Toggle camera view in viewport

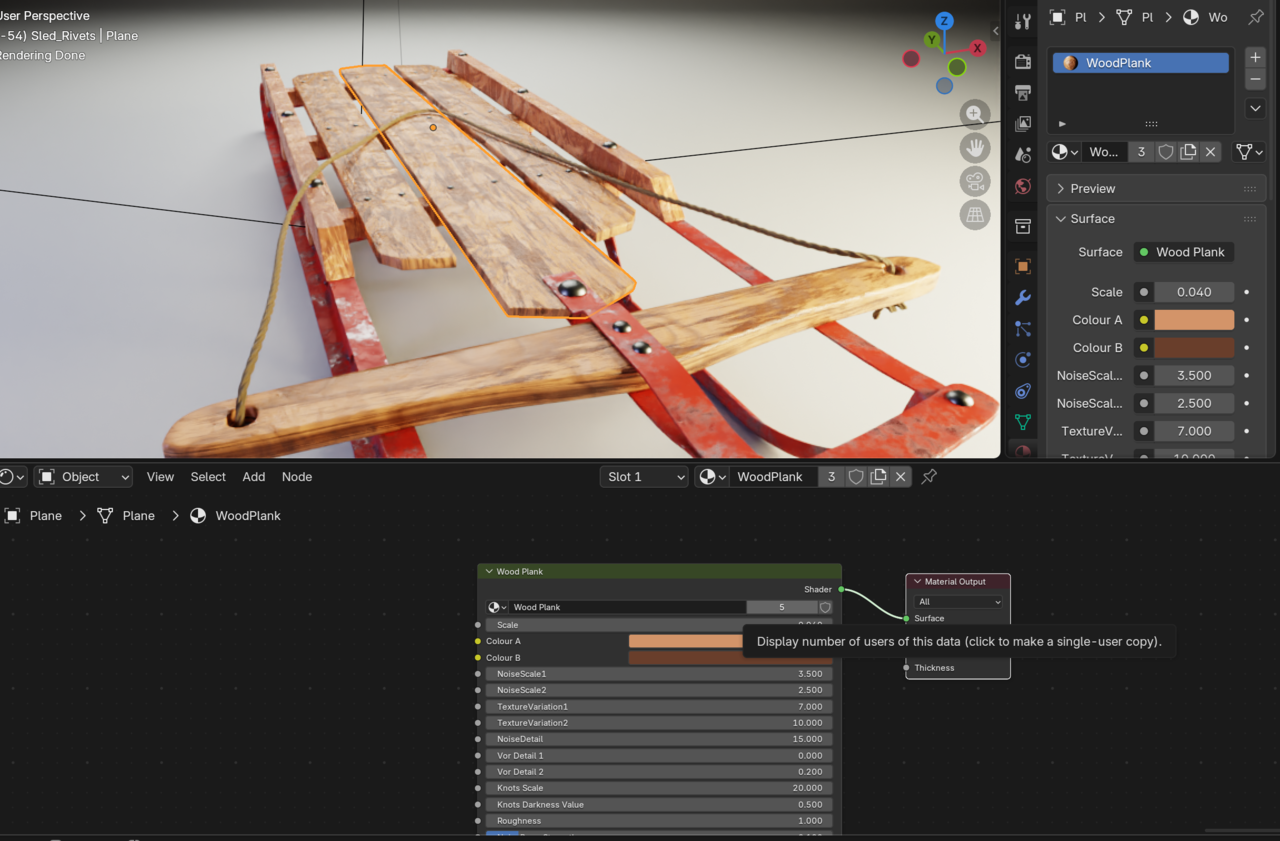point(975,181)
